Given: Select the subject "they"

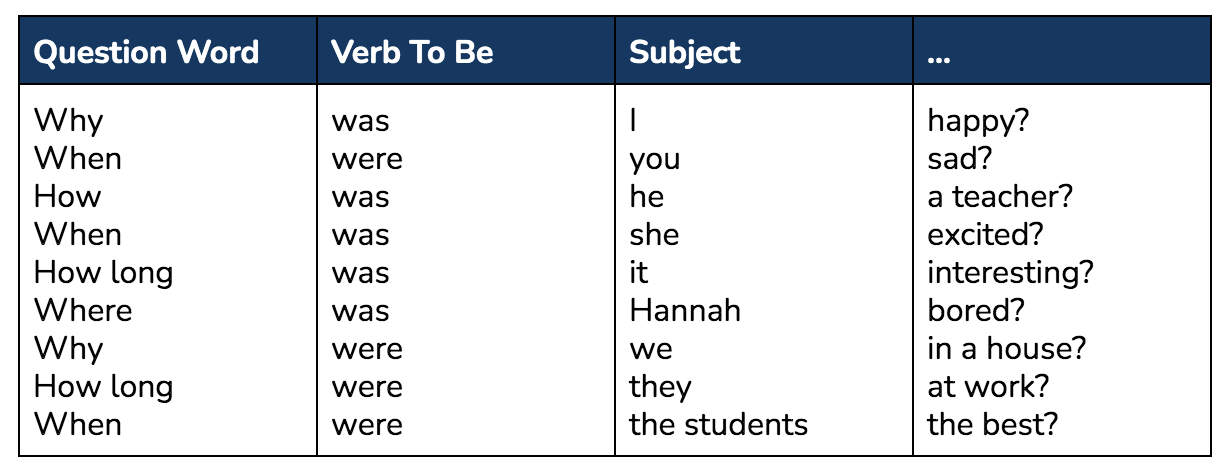Looking at the screenshot, I should coord(660,387).
